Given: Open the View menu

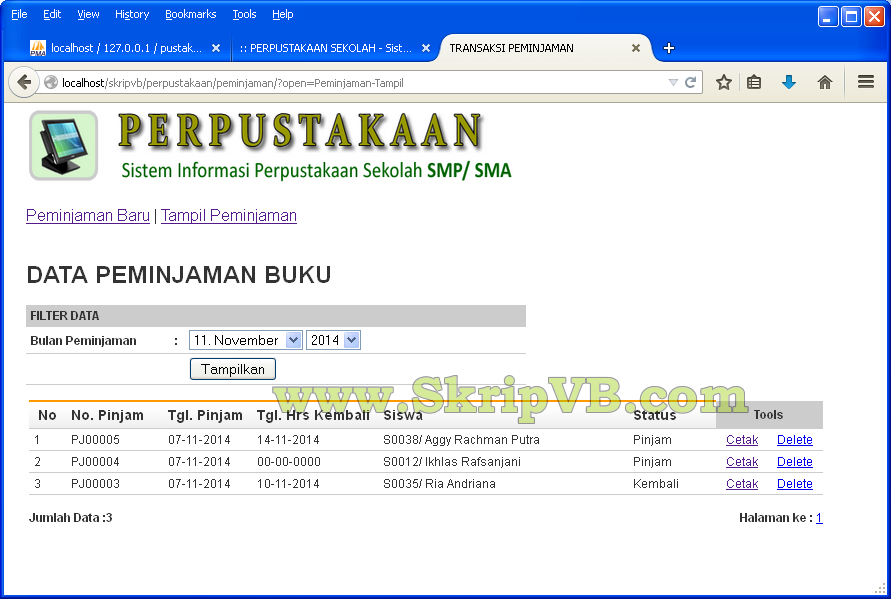Looking at the screenshot, I should (88, 14).
